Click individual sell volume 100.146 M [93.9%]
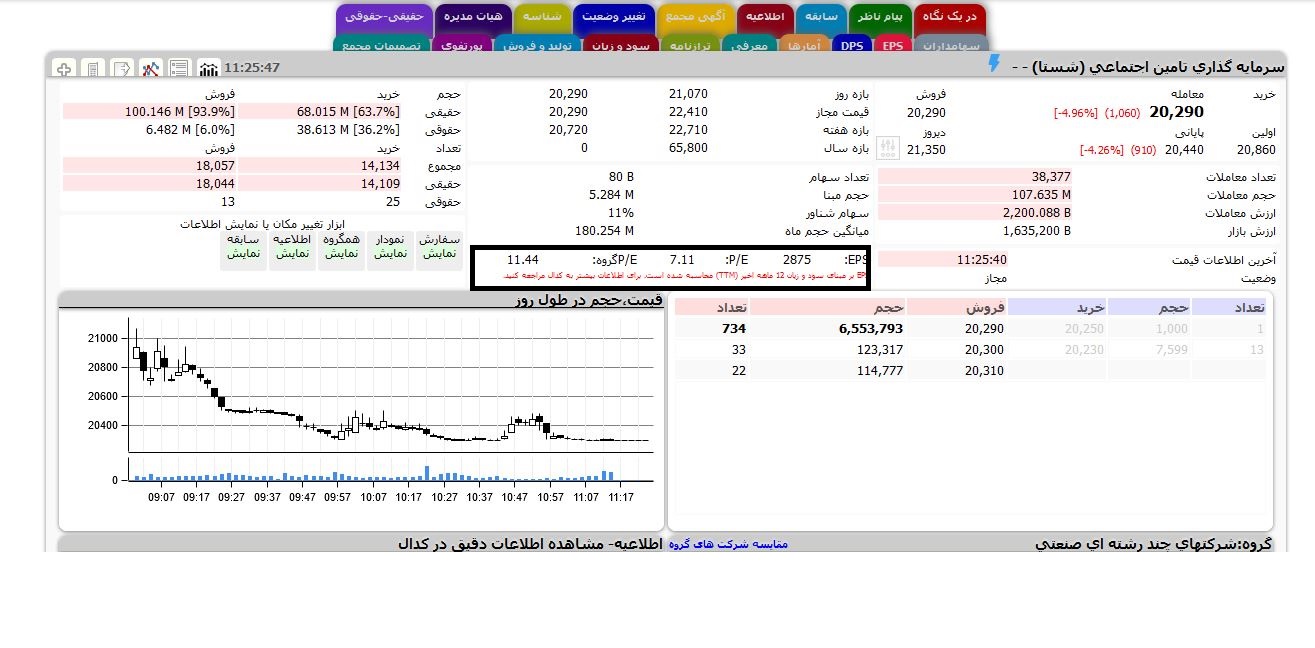Screen dimensions: 1315x648 (x=180, y=111)
